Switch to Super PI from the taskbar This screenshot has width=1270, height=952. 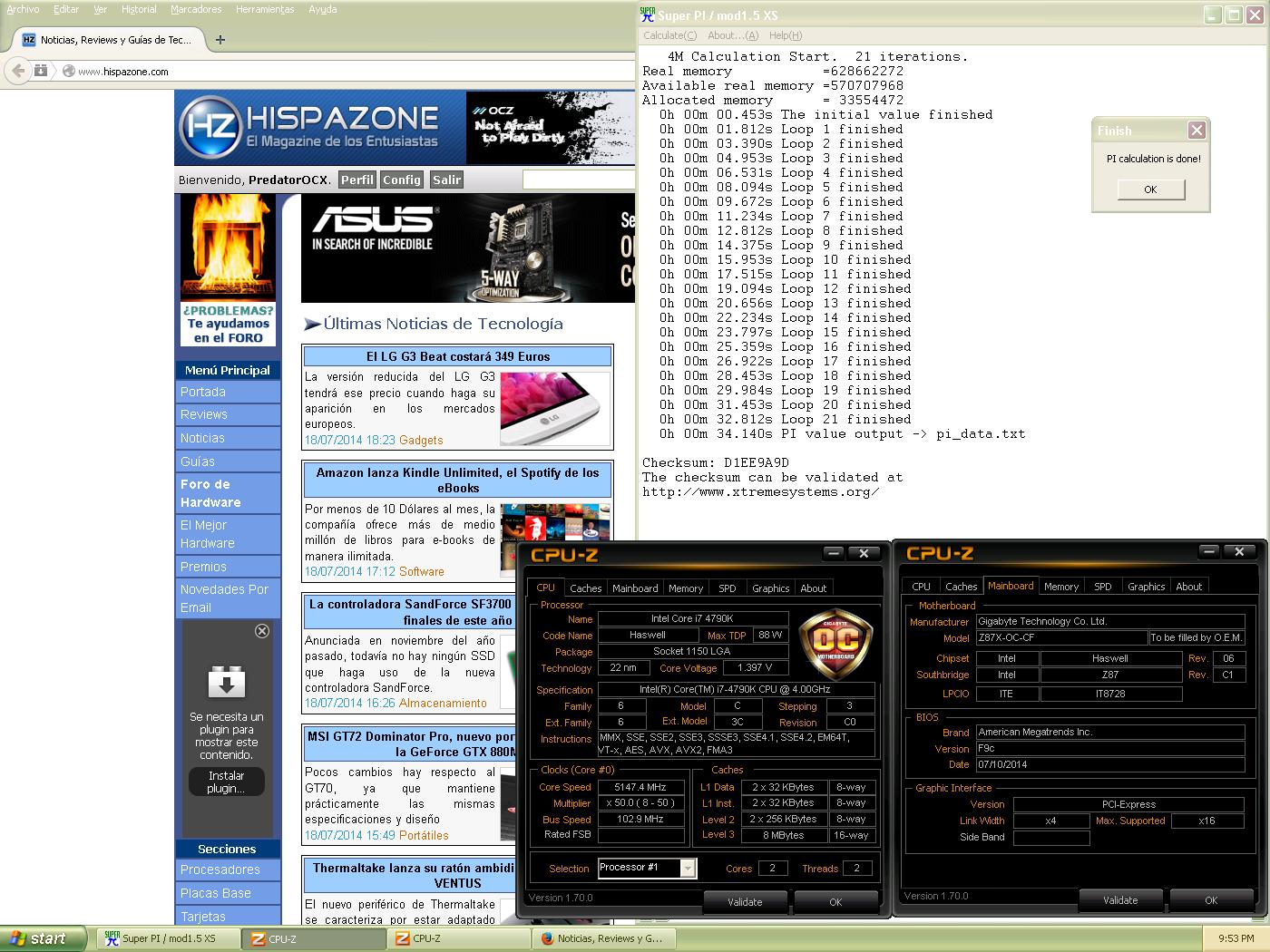coord(170,938)
